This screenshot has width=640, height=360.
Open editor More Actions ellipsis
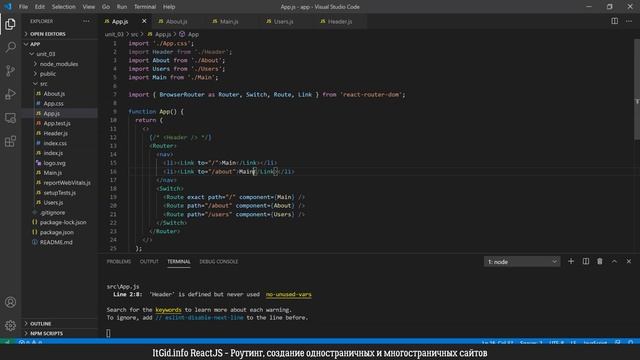(629, 21)
